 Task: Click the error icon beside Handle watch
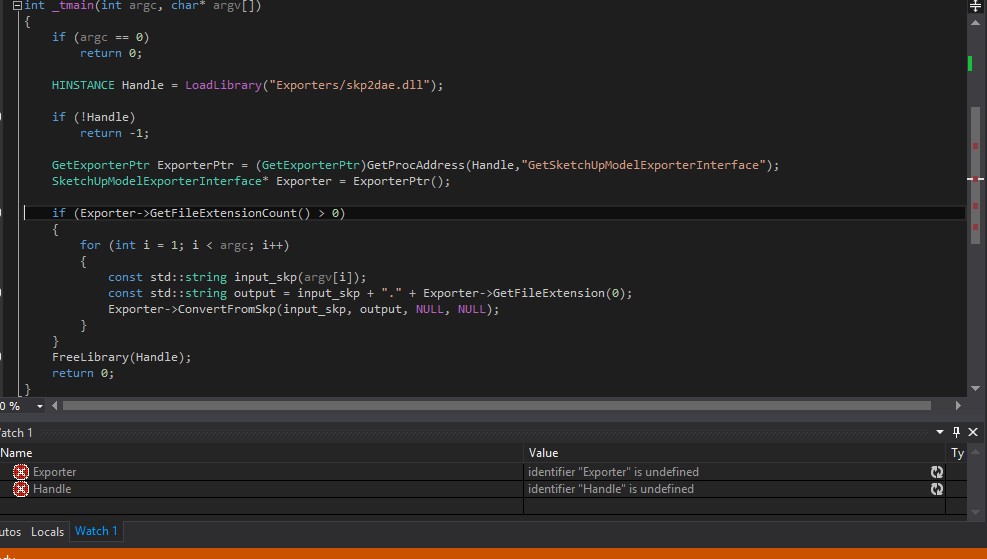pos(21,489)
